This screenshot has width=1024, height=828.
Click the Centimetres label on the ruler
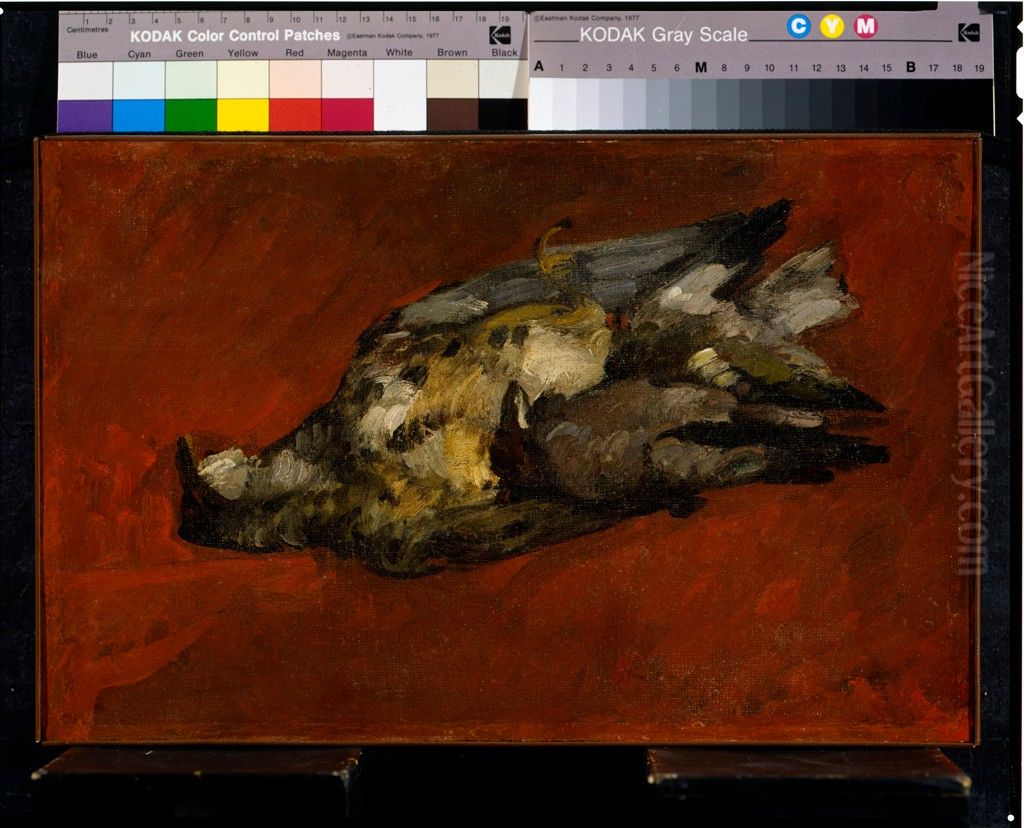(88, 28)
